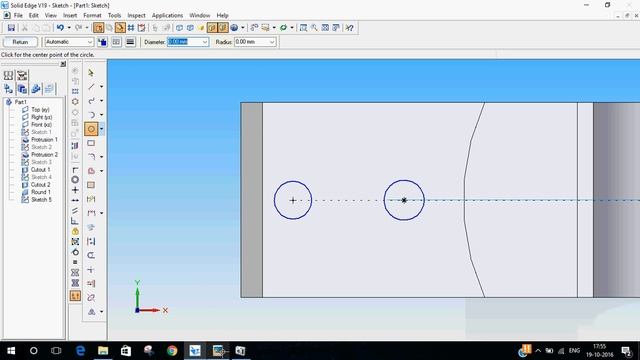Image resolution: width=640 pixels, height=360 pixels.
Task: Open Chrome from the taskbar
Action: (172, 351)
